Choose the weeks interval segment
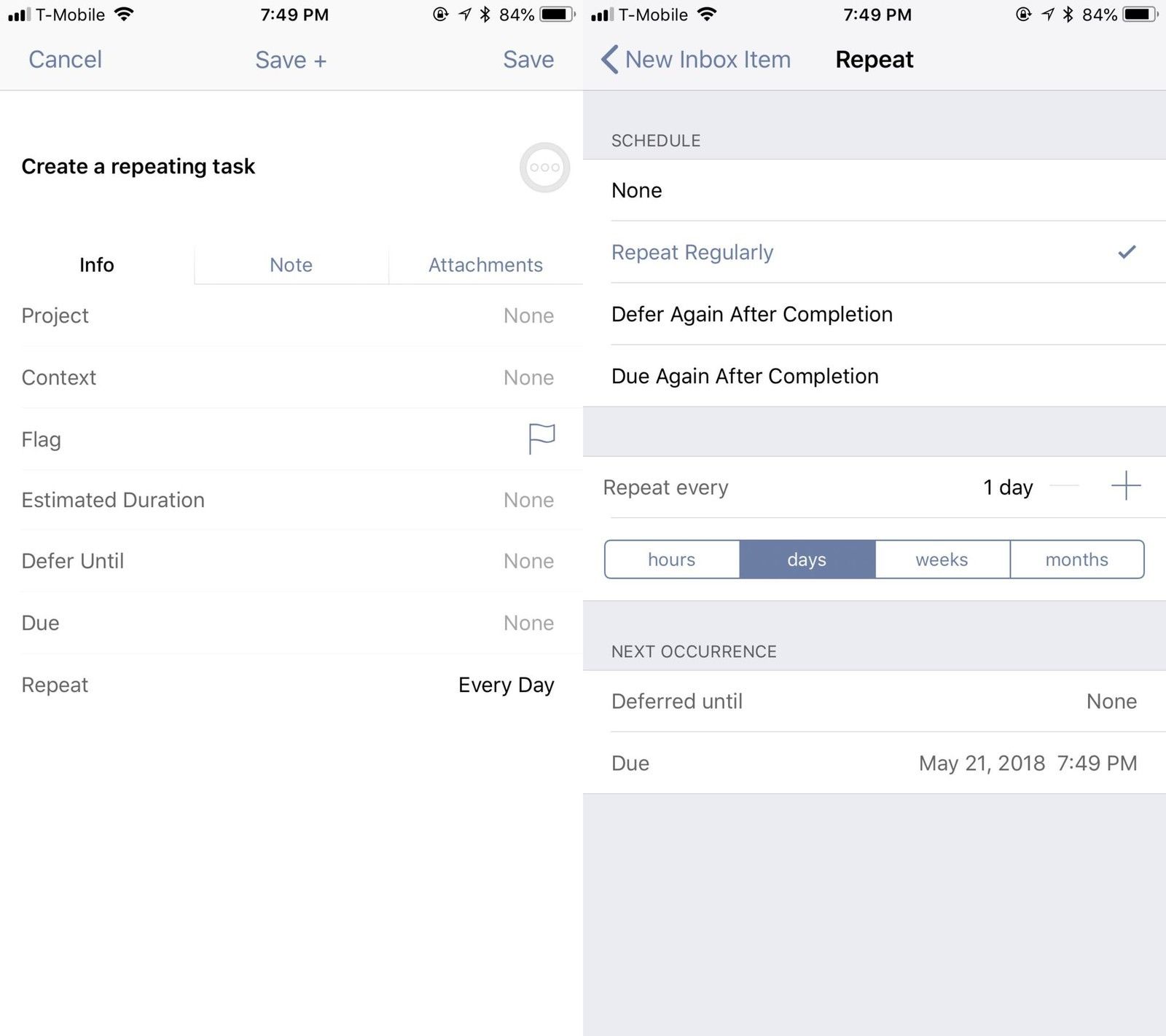This screenshot has height=1036, width=1166. [942, 560]
